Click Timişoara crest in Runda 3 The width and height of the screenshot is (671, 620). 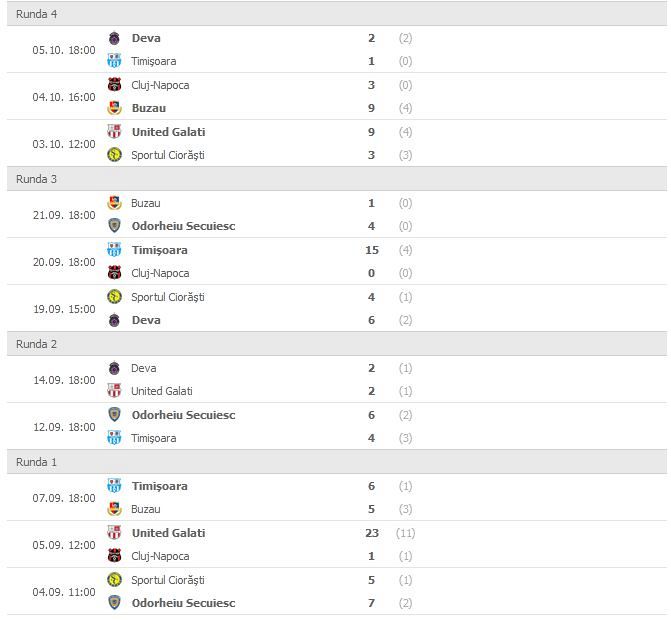(114, 250)
